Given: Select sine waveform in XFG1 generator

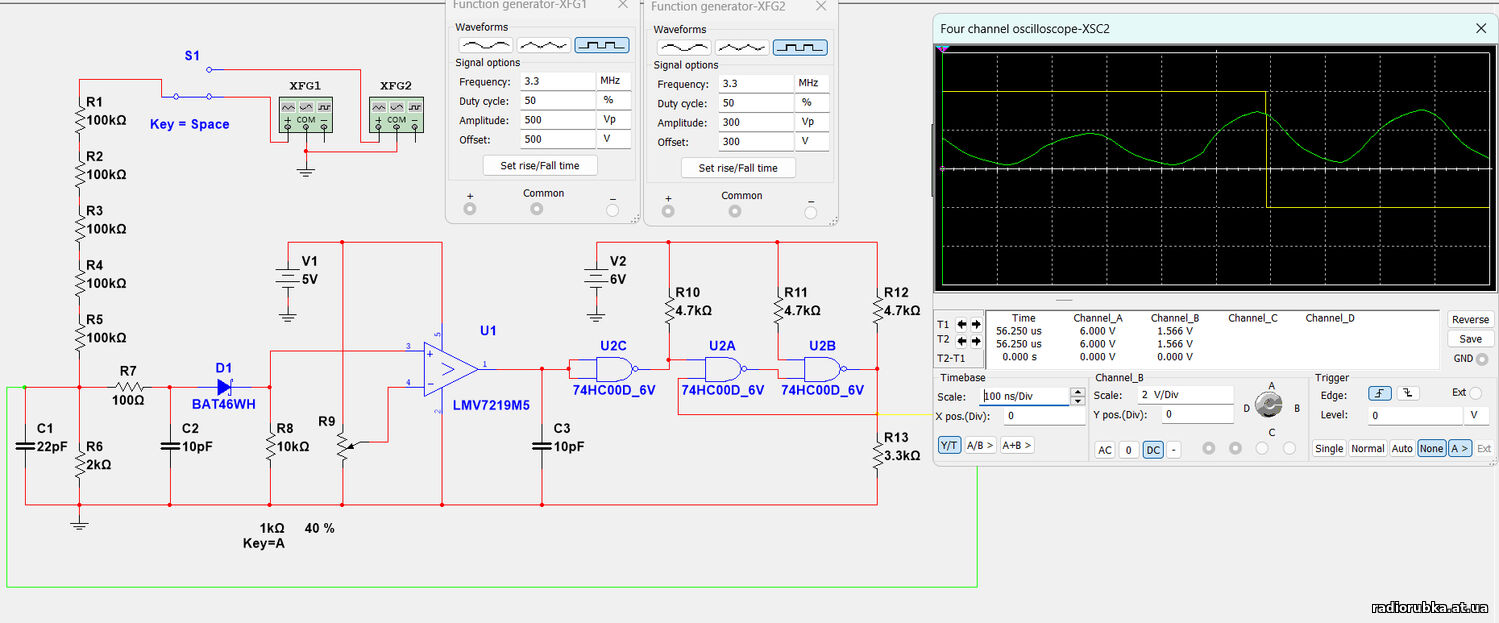Looking at the screenshot, I should pyautogui.click(x=486, y=45).
